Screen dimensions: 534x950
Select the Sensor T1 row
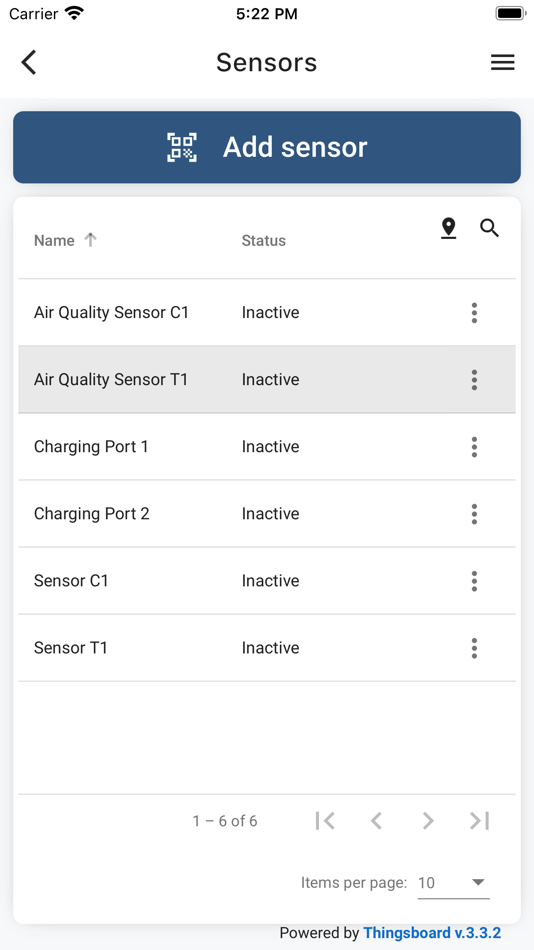pos(267,648)
